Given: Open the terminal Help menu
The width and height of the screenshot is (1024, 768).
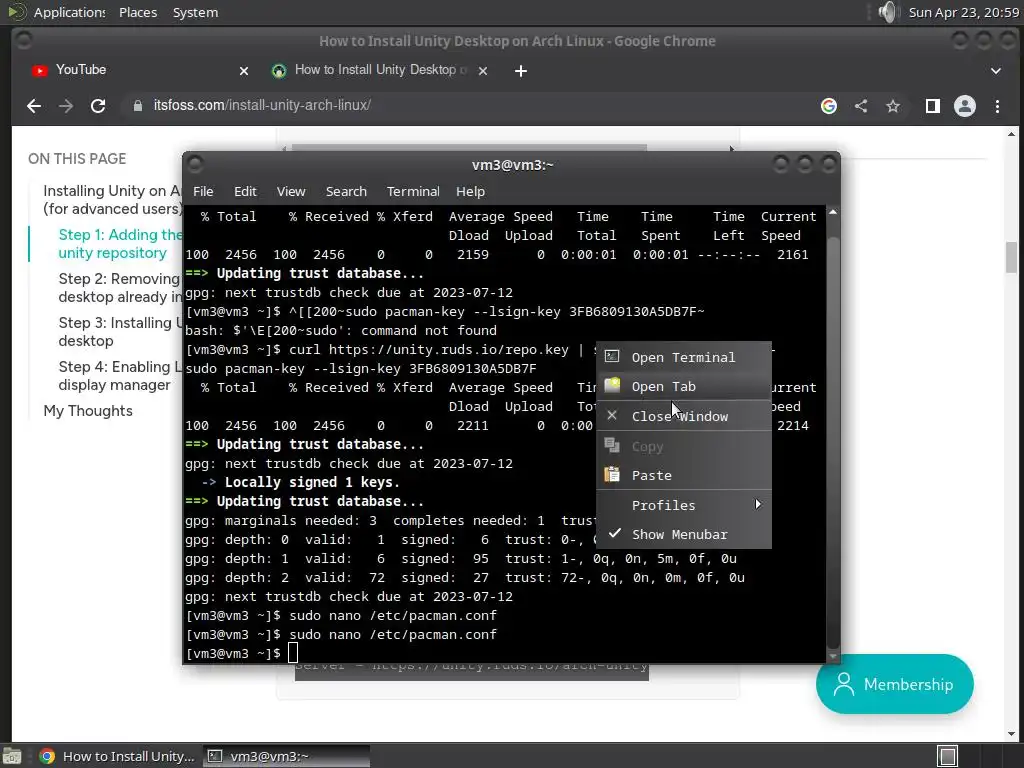Looking at the screenshot, I should (x=470, y=191).
